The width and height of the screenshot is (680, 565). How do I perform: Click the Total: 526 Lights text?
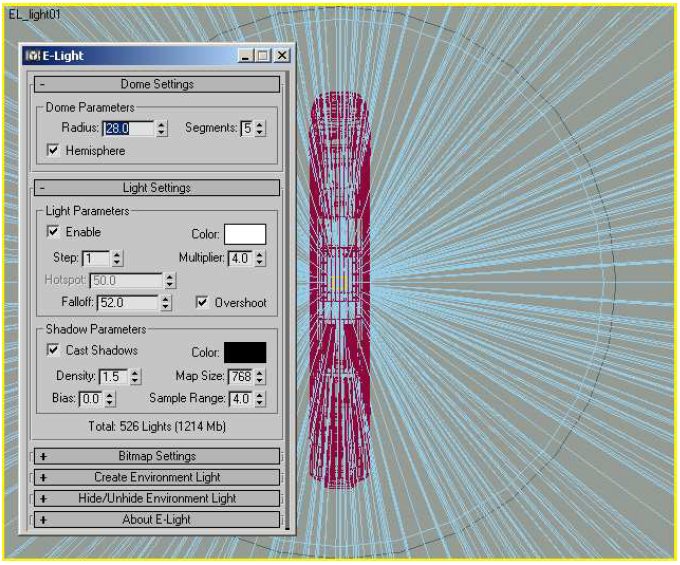[x=157, y=427]
